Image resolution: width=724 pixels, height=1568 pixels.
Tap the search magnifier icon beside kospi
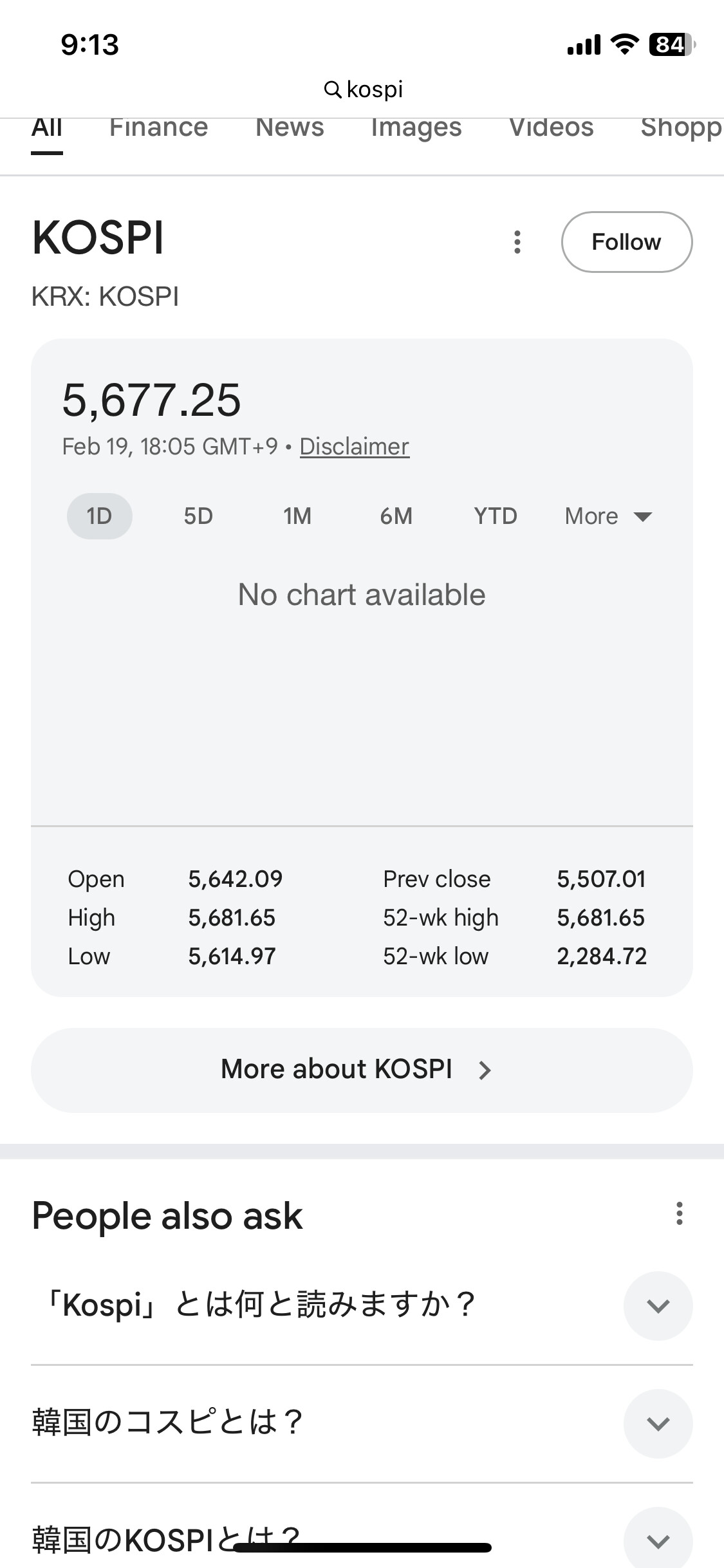(x=332, y=89)
